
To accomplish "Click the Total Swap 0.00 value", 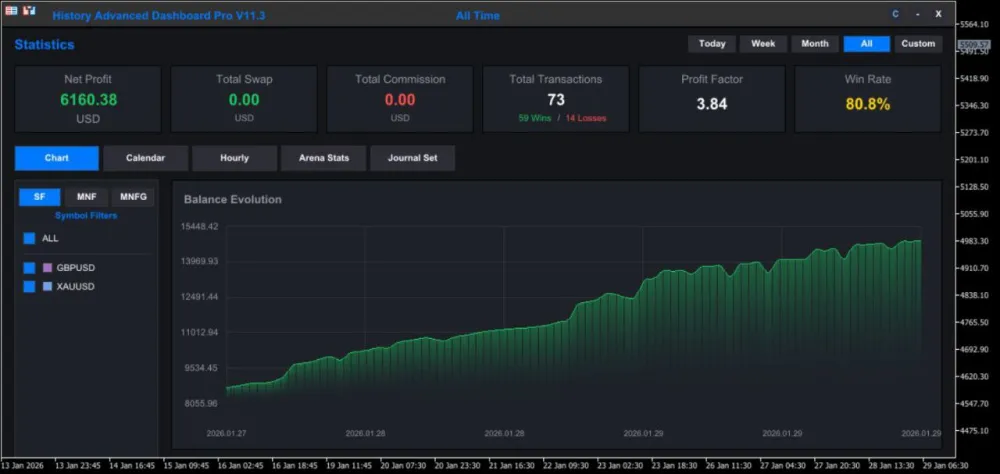I will [244, 100].
